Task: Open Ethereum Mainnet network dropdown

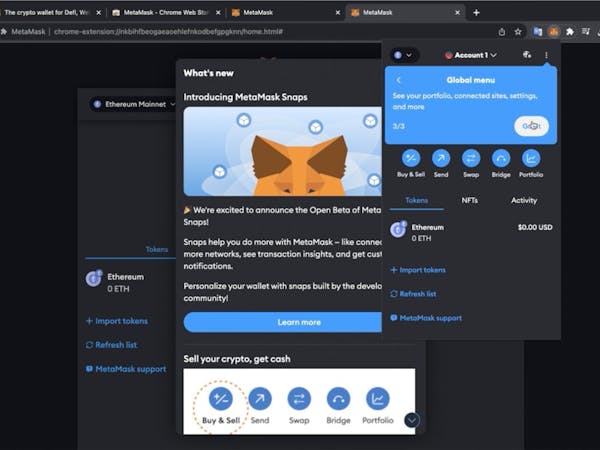Action: 134,104
